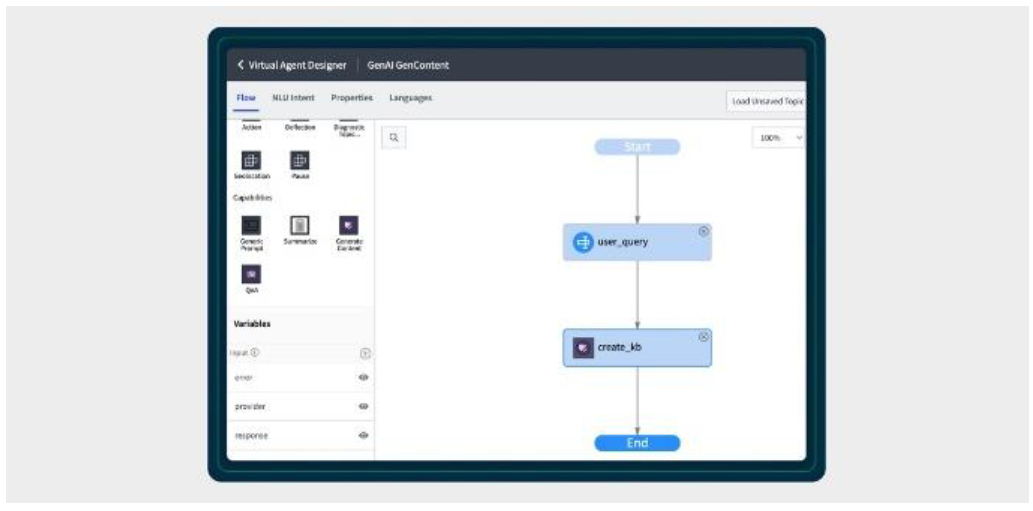Switch to the Properties tab
The image size is (1033, 511).
point(352,97)
